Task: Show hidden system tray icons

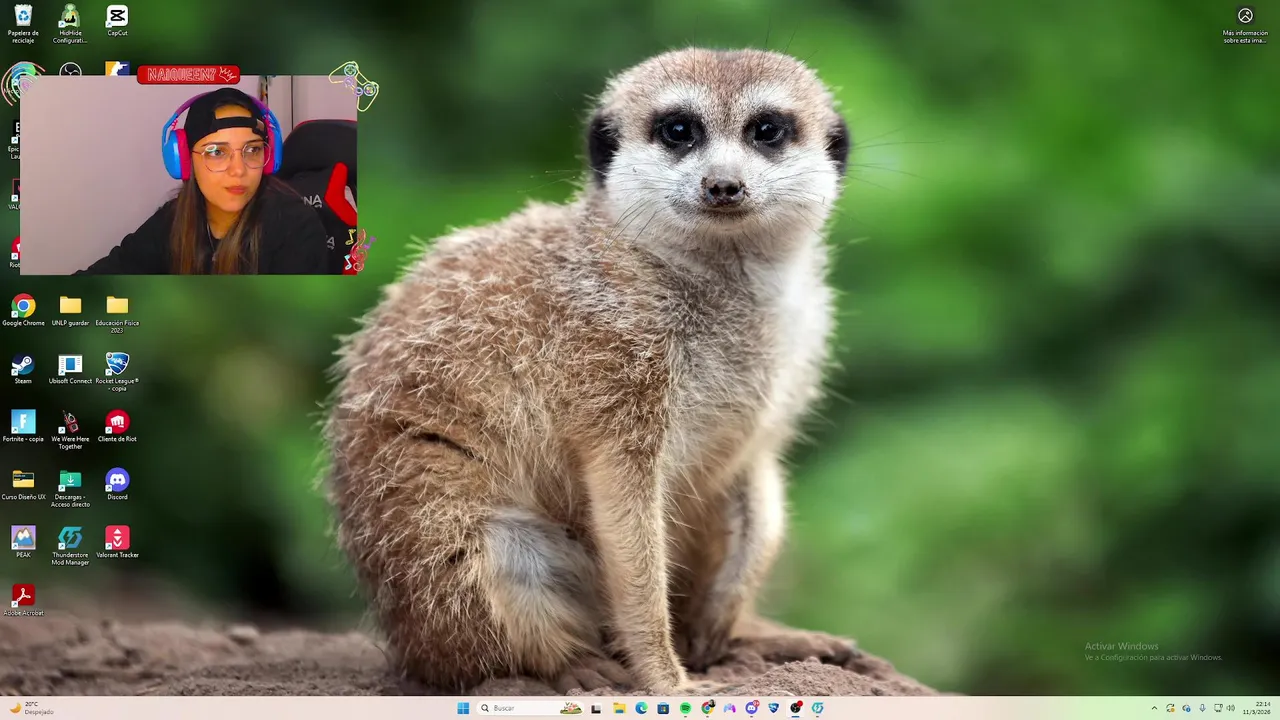Action: pos(1154,708)
